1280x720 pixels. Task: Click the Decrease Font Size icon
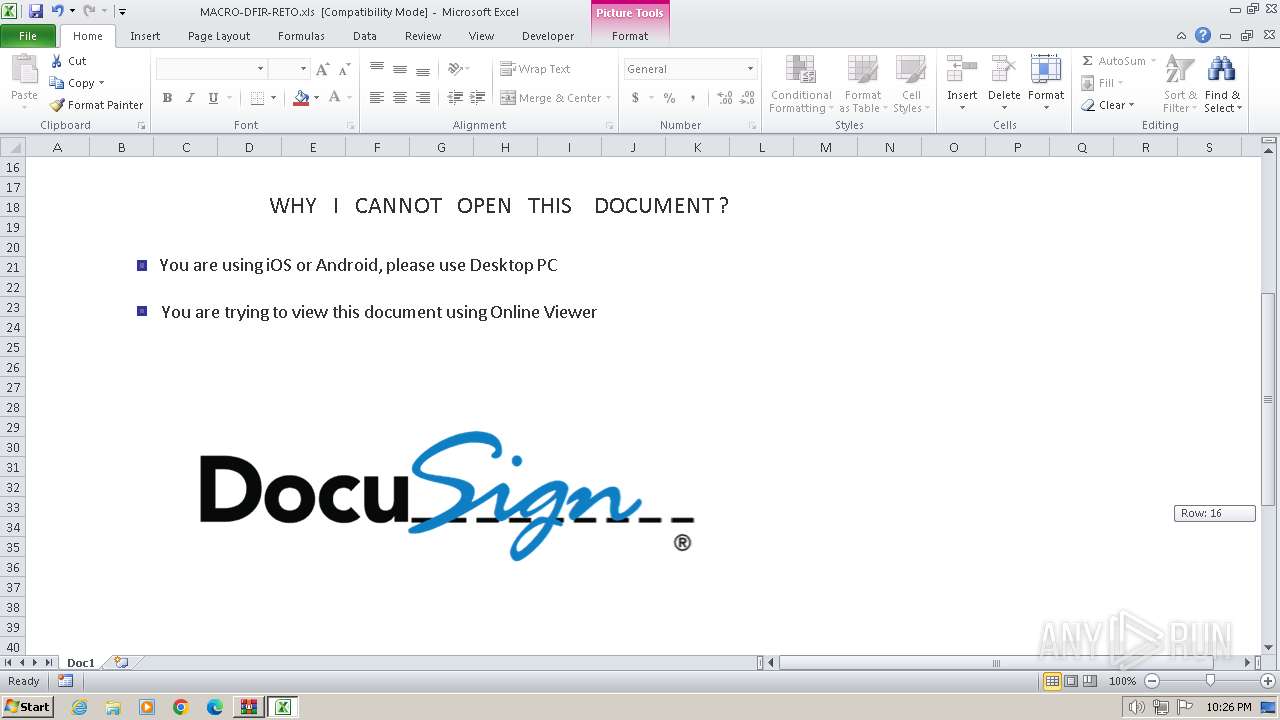[344, 69]
